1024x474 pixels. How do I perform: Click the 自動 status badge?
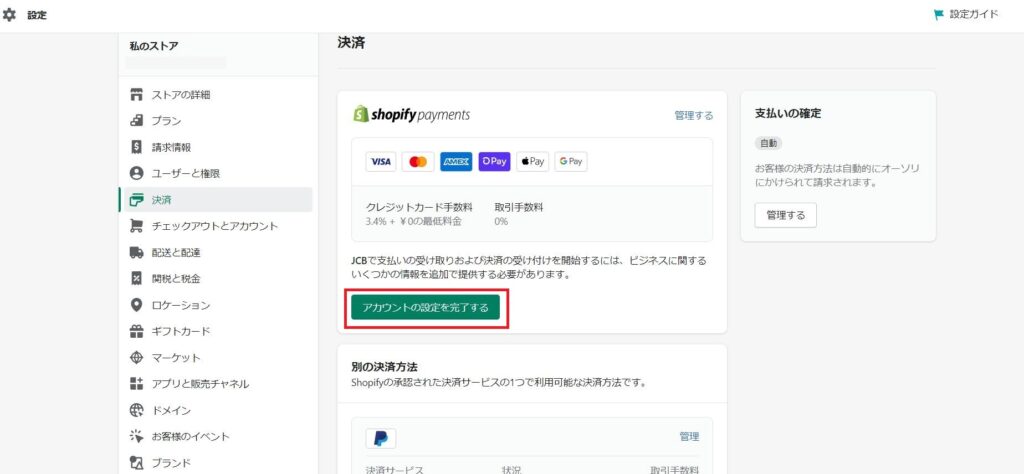[x=769, y=143]
